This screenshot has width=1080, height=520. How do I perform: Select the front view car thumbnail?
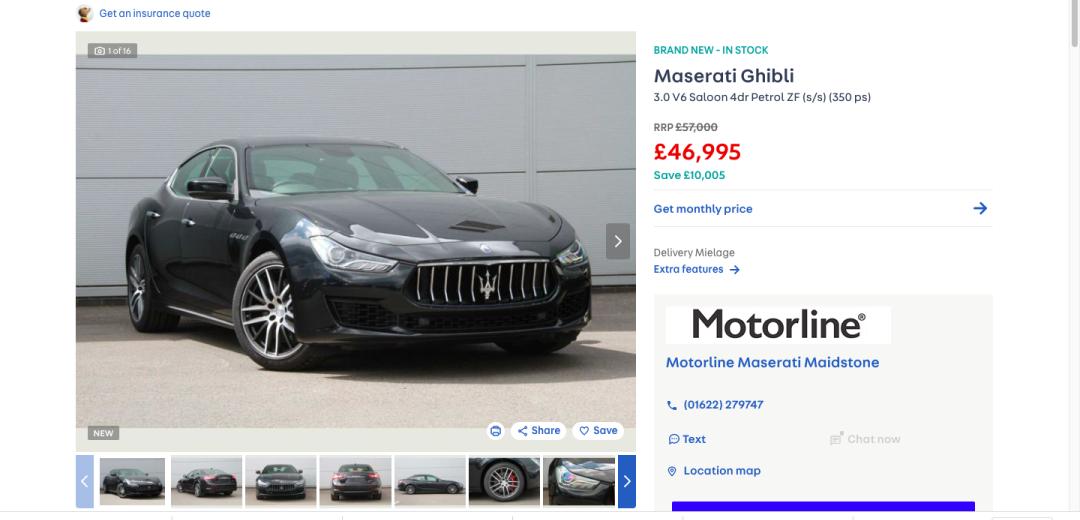[x=280, y=481]
